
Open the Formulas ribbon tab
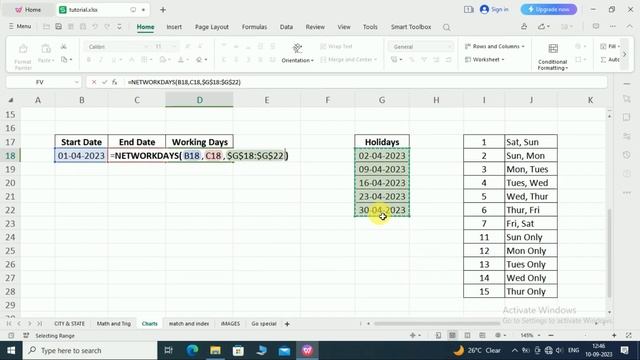pyautogui.click(x=254, y=27)
